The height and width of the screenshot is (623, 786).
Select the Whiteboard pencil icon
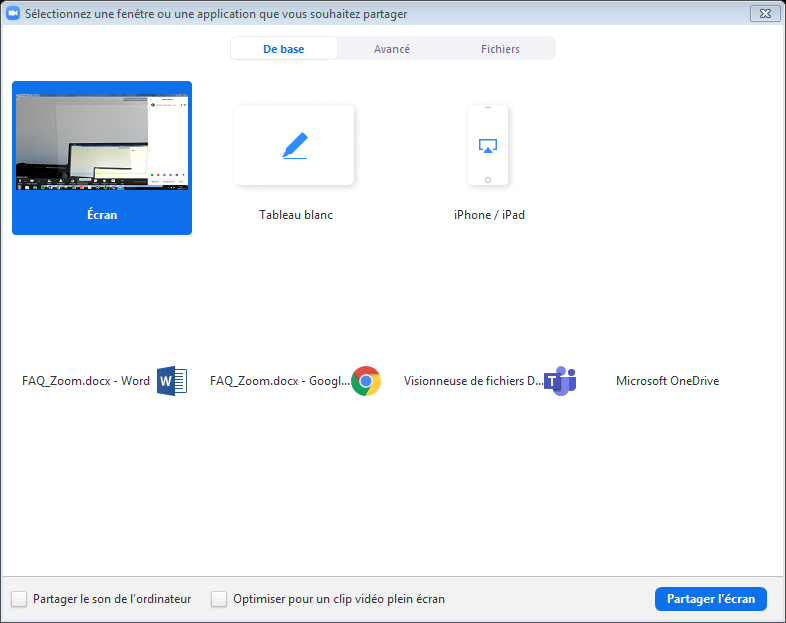click(294, 146)
